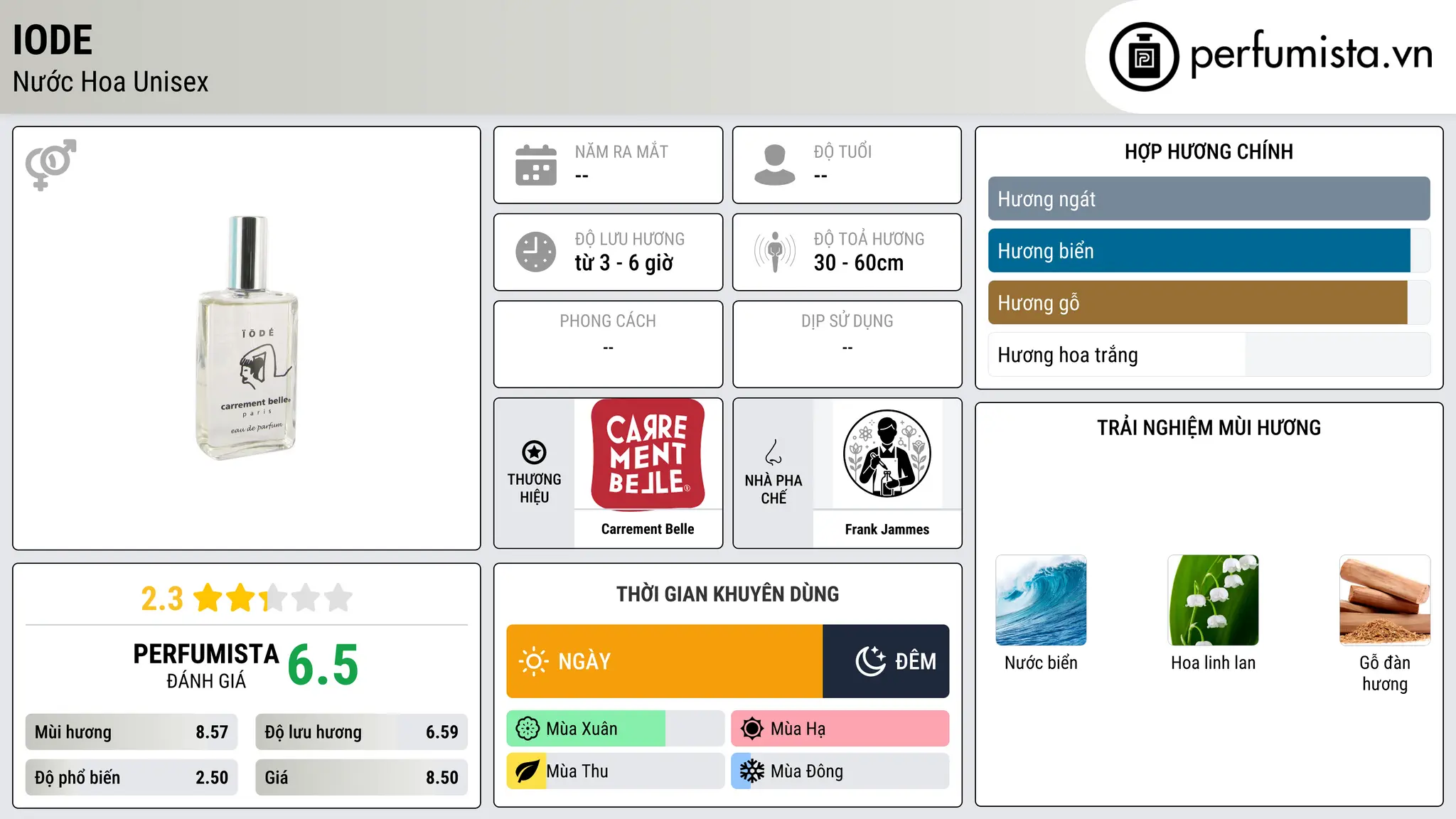Click the Hương gỗ accord bar
This screenshot has width=1456, height=819.
1209,303
